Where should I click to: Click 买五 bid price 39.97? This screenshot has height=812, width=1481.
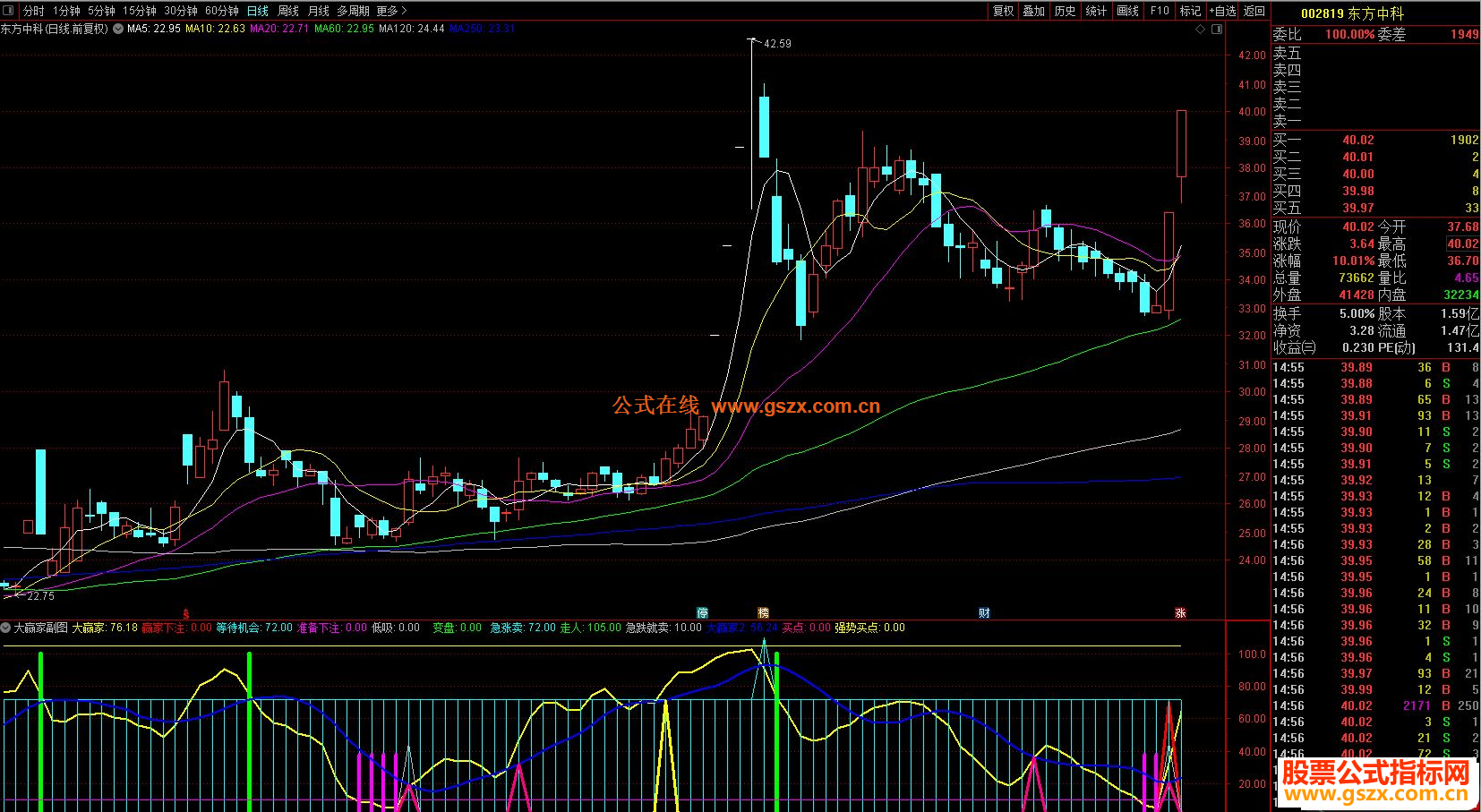point(1357,208)
